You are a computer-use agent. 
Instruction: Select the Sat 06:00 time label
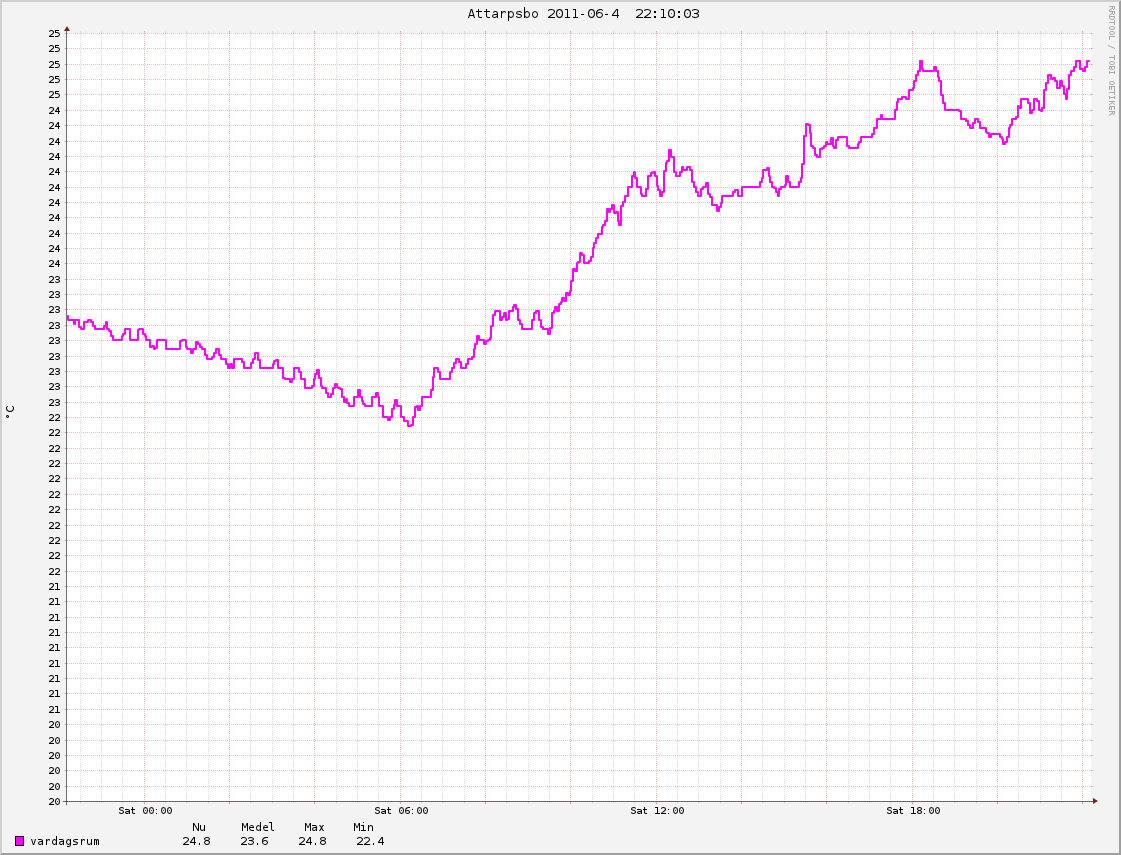click(x=401, y=811)
